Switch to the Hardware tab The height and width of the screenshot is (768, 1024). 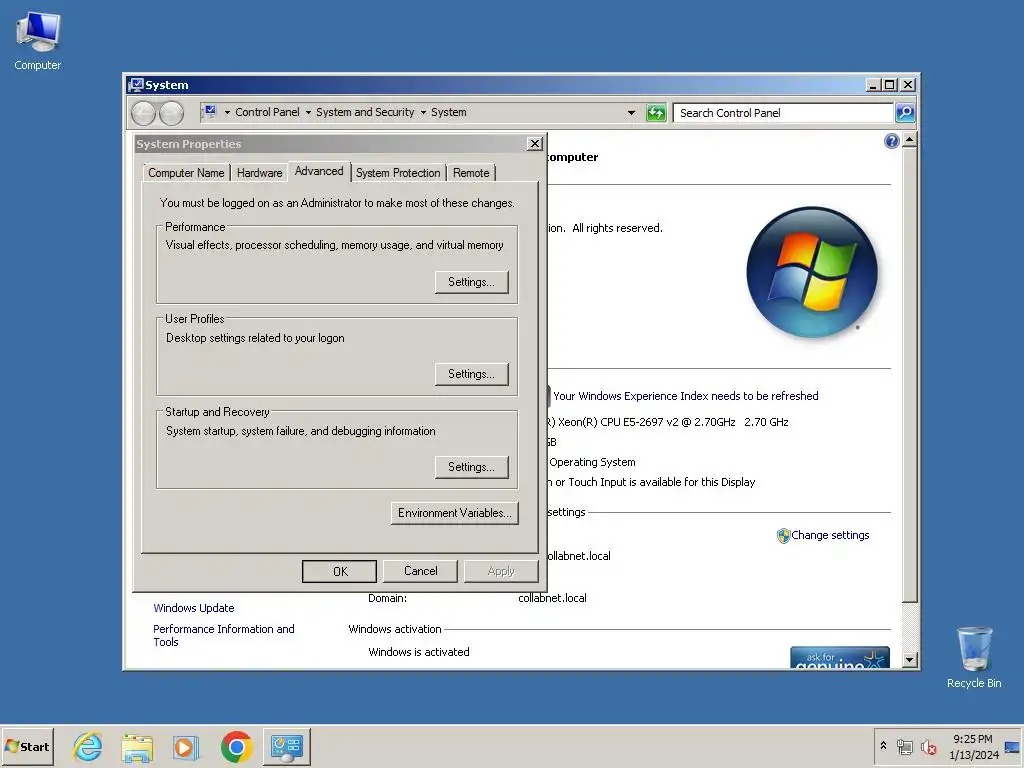[x=259, y=173]
